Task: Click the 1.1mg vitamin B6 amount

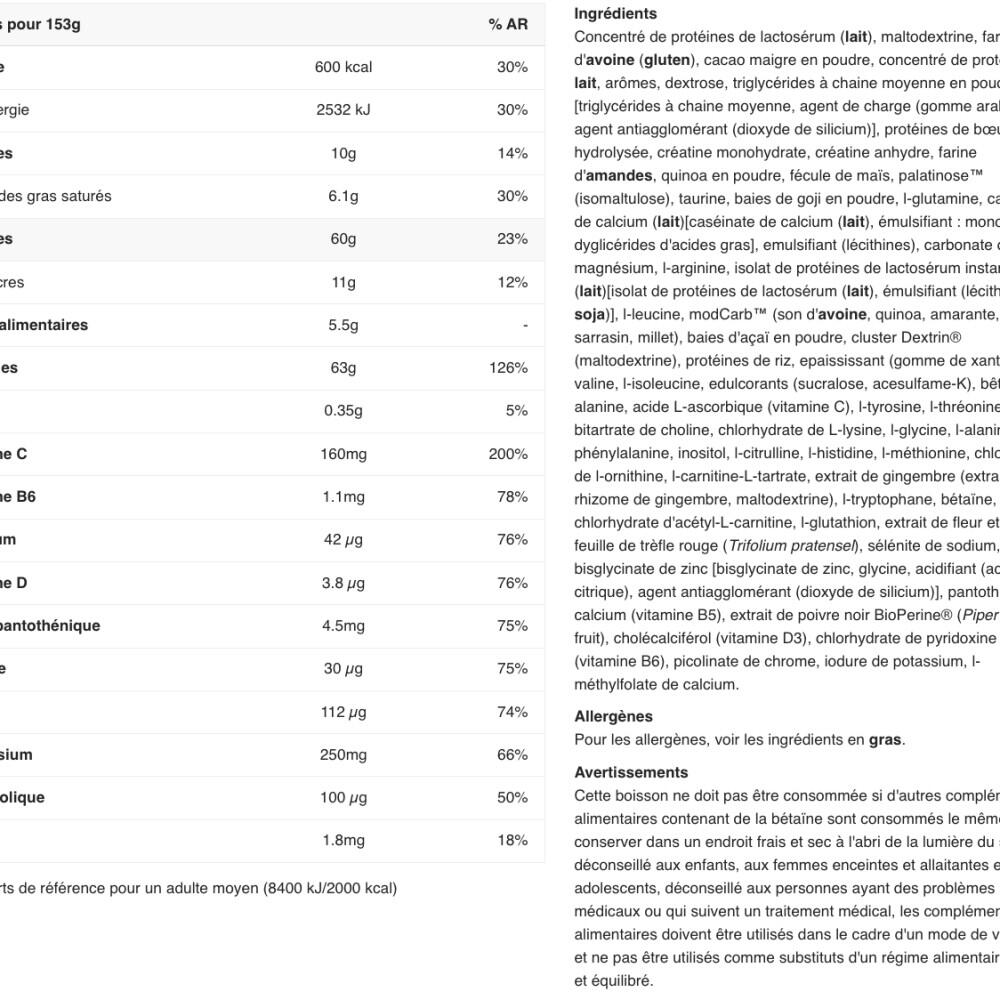Action: point(343,497)
